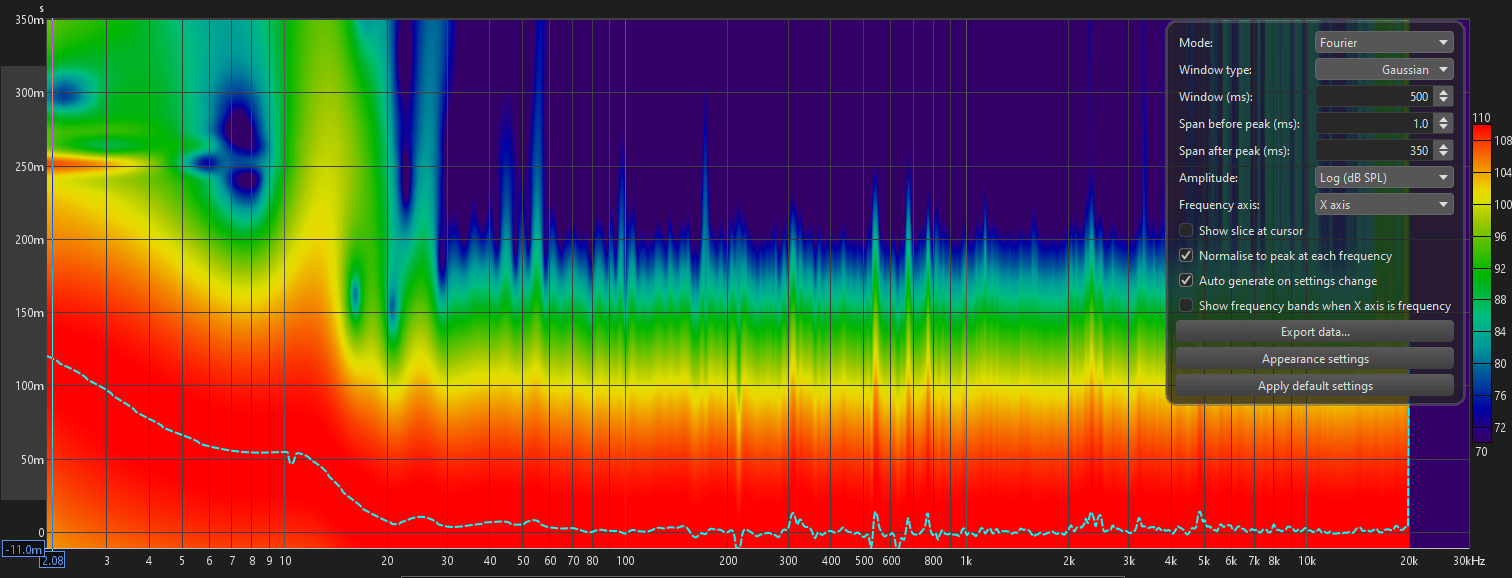Viewport: 1512px width, 578px height.
Task: Decrease Window (ms) with the down arrow
Action: [x=1443, y=102]
